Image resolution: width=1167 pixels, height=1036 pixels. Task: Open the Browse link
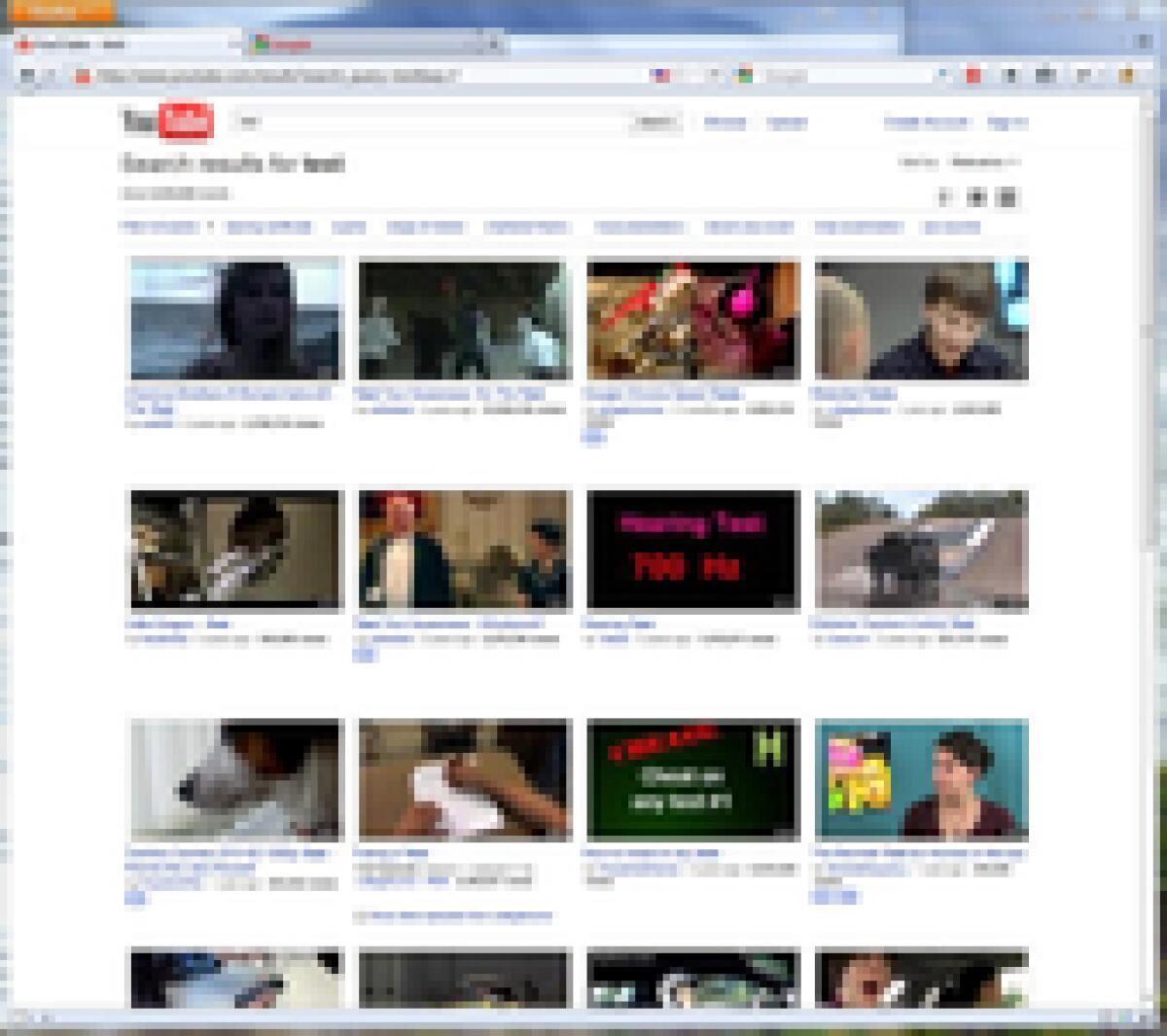tap(725, 122)
